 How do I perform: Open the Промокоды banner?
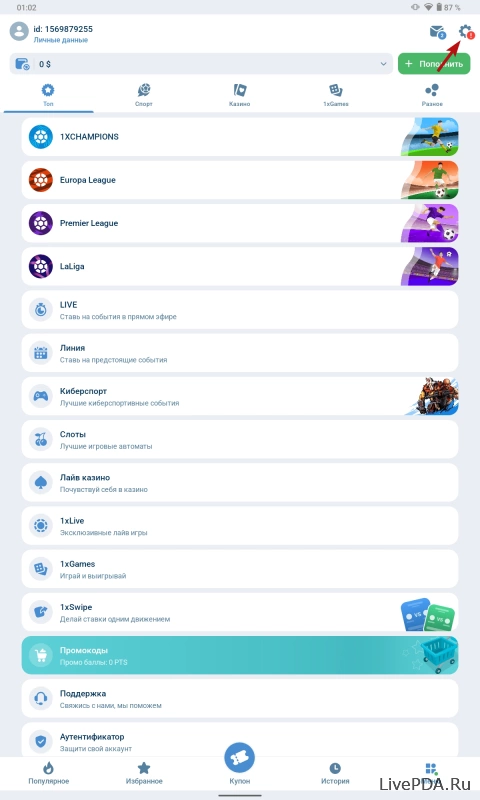click(240, 656)
